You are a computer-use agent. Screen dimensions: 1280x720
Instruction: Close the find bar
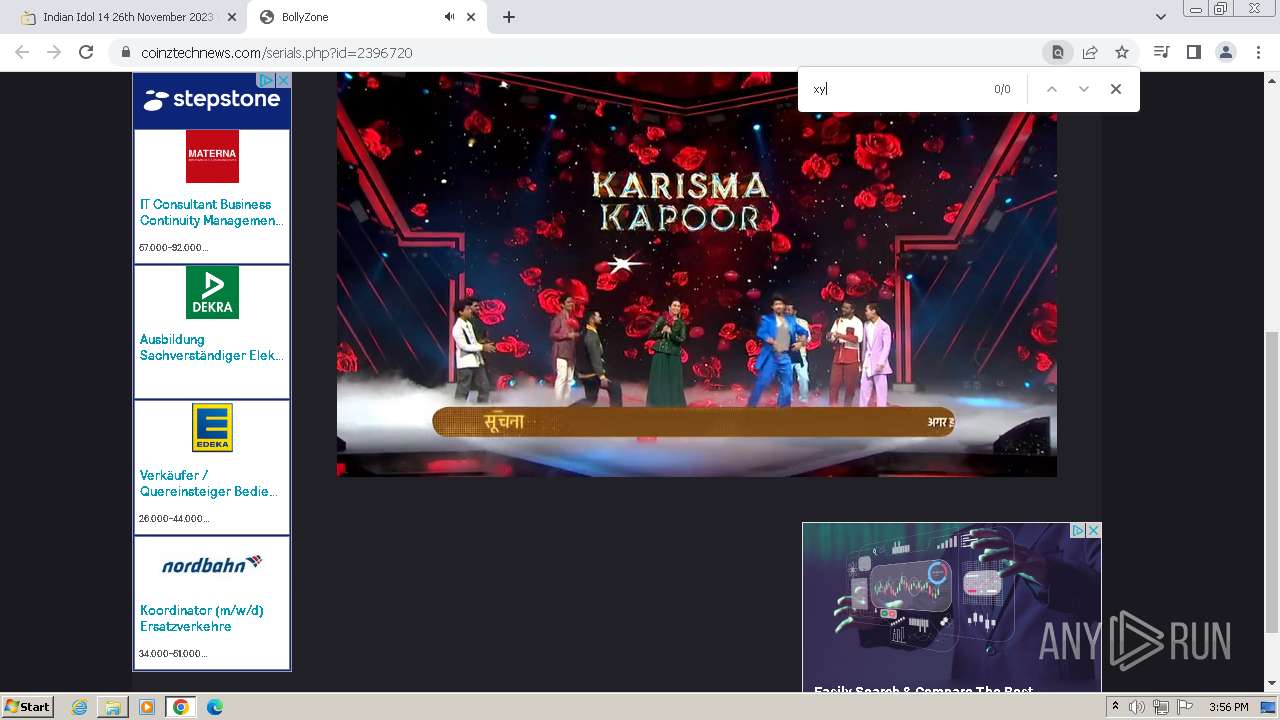[1116, 89]
